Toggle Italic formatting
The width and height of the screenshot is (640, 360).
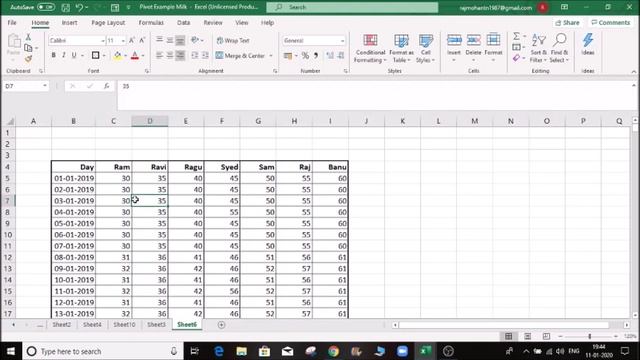click(64, 55)
